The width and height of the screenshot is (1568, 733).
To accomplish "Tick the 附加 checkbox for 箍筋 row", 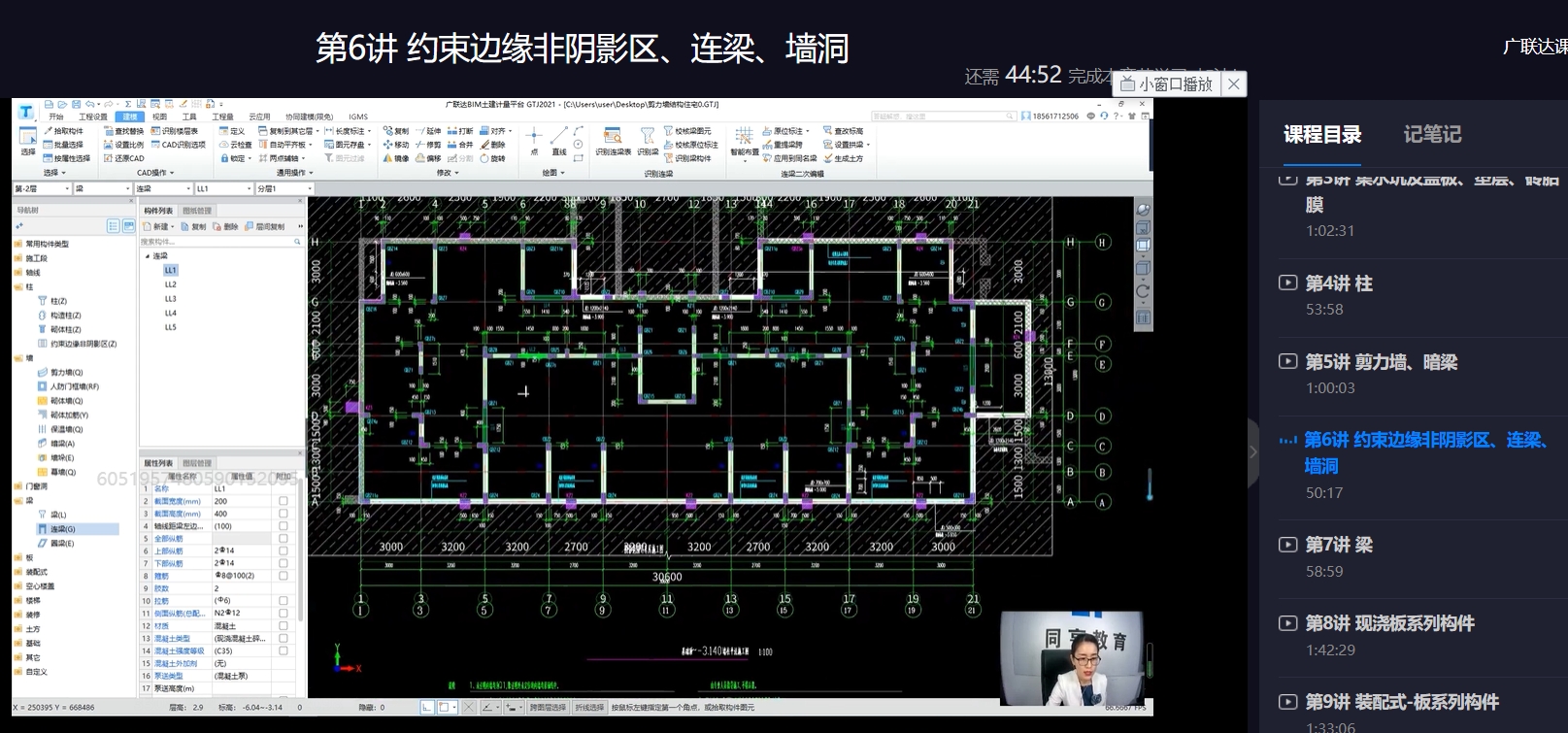I will tap(284, 576).
